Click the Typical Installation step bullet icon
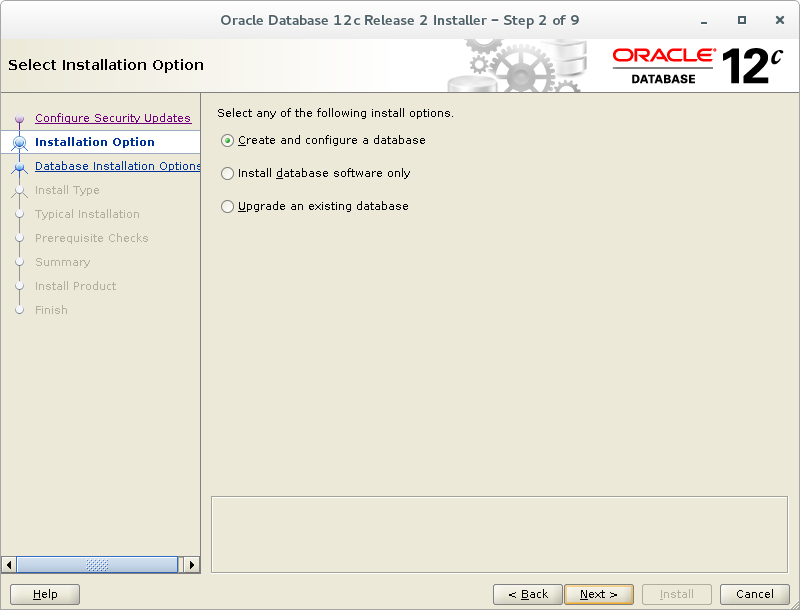The height and width of the screenshot is (610, 800). [19, 214]
